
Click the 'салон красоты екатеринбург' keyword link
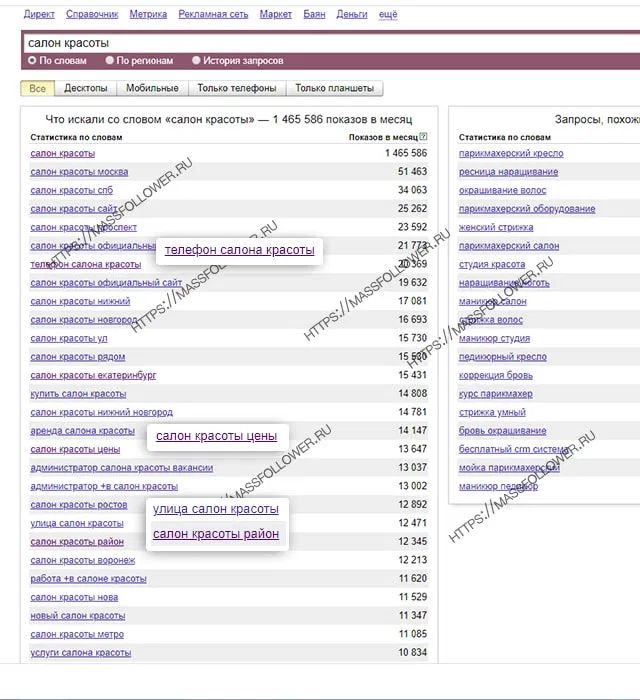93,376
